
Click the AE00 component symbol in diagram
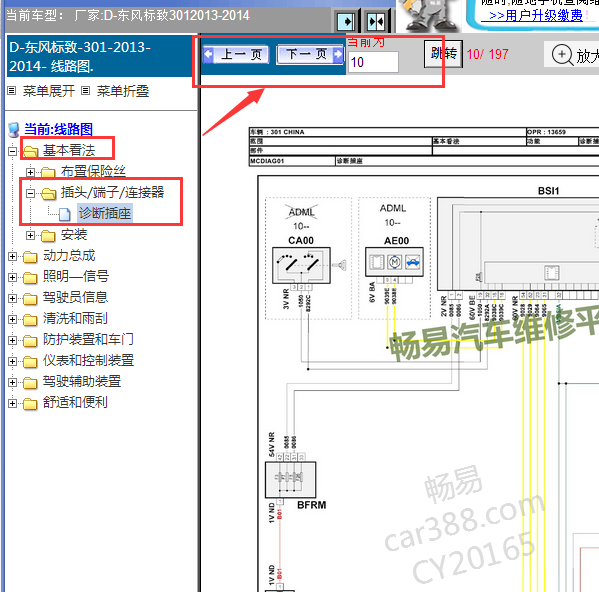394,262
